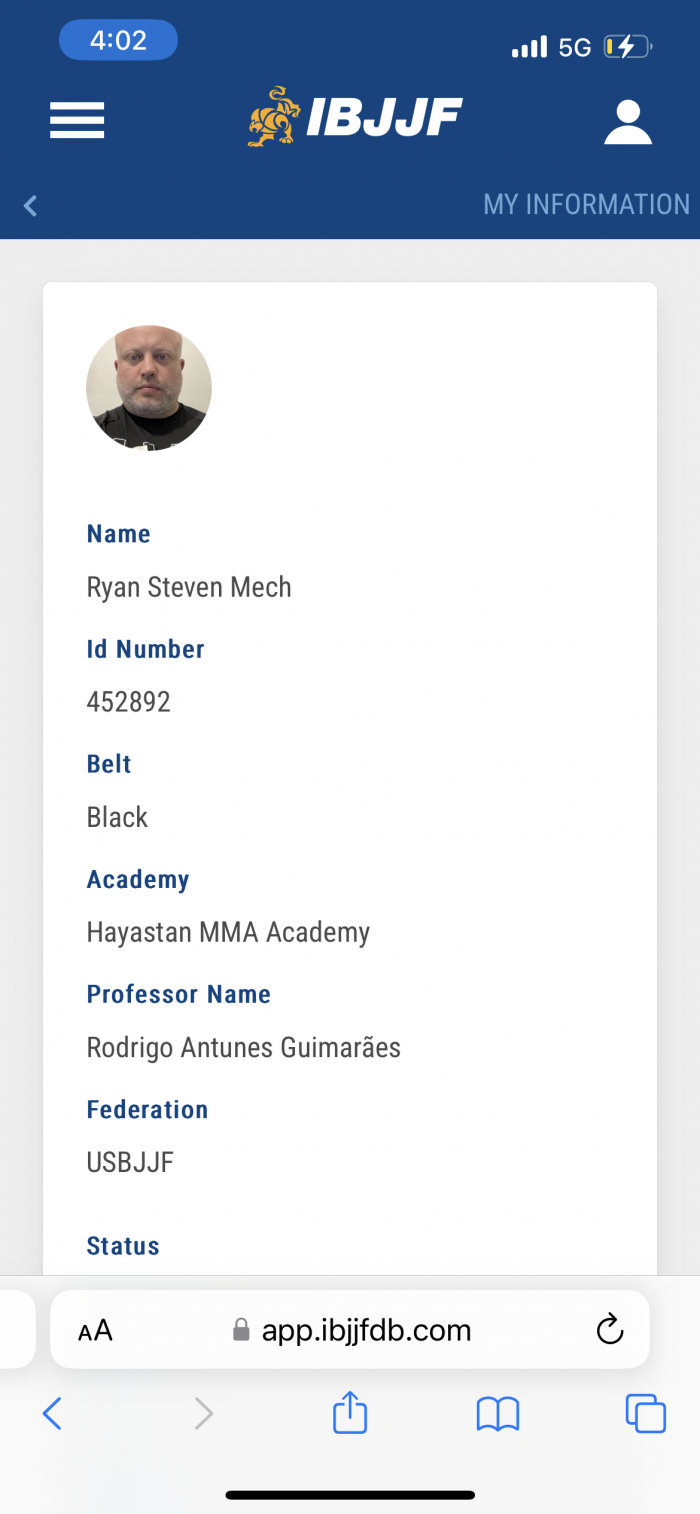
Task: Click the Hayastan MMA Academy text
Action: coord(228,932)
